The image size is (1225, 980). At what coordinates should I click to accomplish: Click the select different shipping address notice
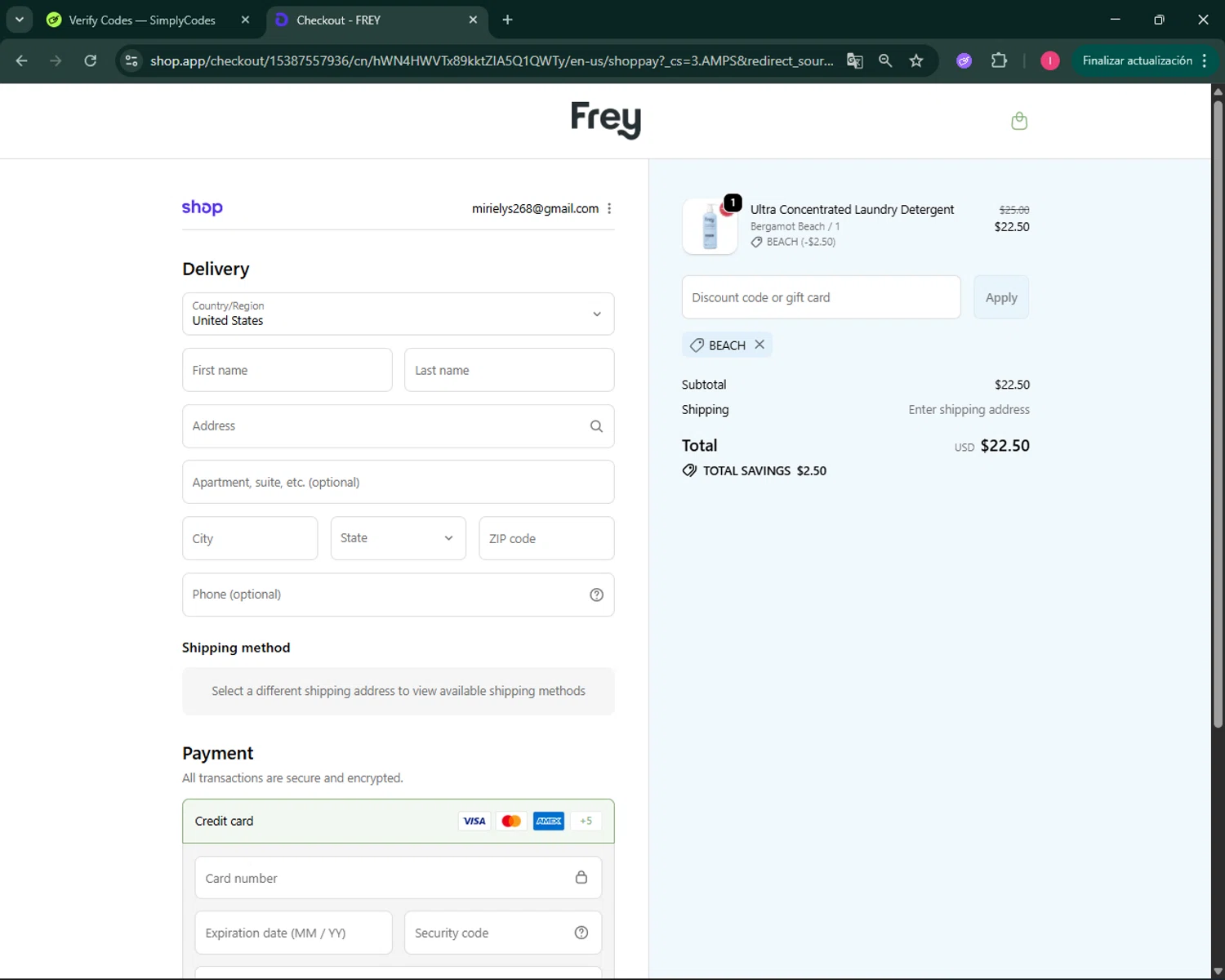point(399,691)
